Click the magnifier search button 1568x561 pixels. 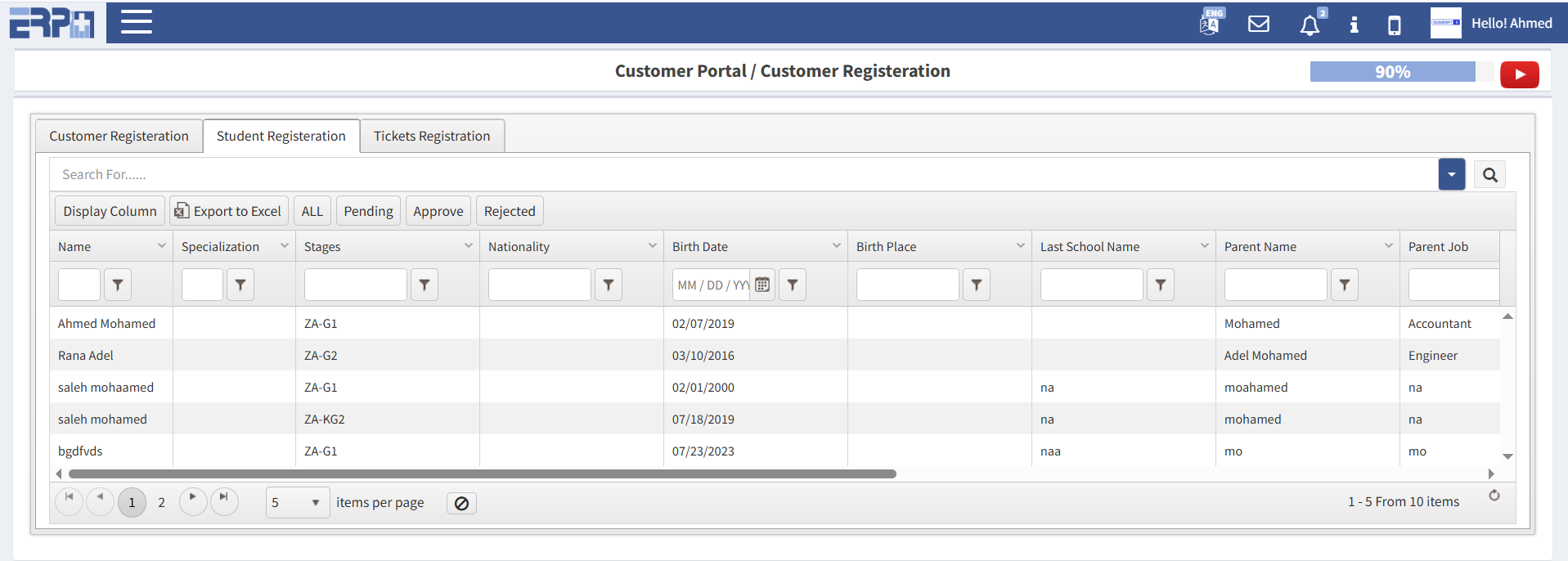pyautogui.click(x=1489, y=175)
